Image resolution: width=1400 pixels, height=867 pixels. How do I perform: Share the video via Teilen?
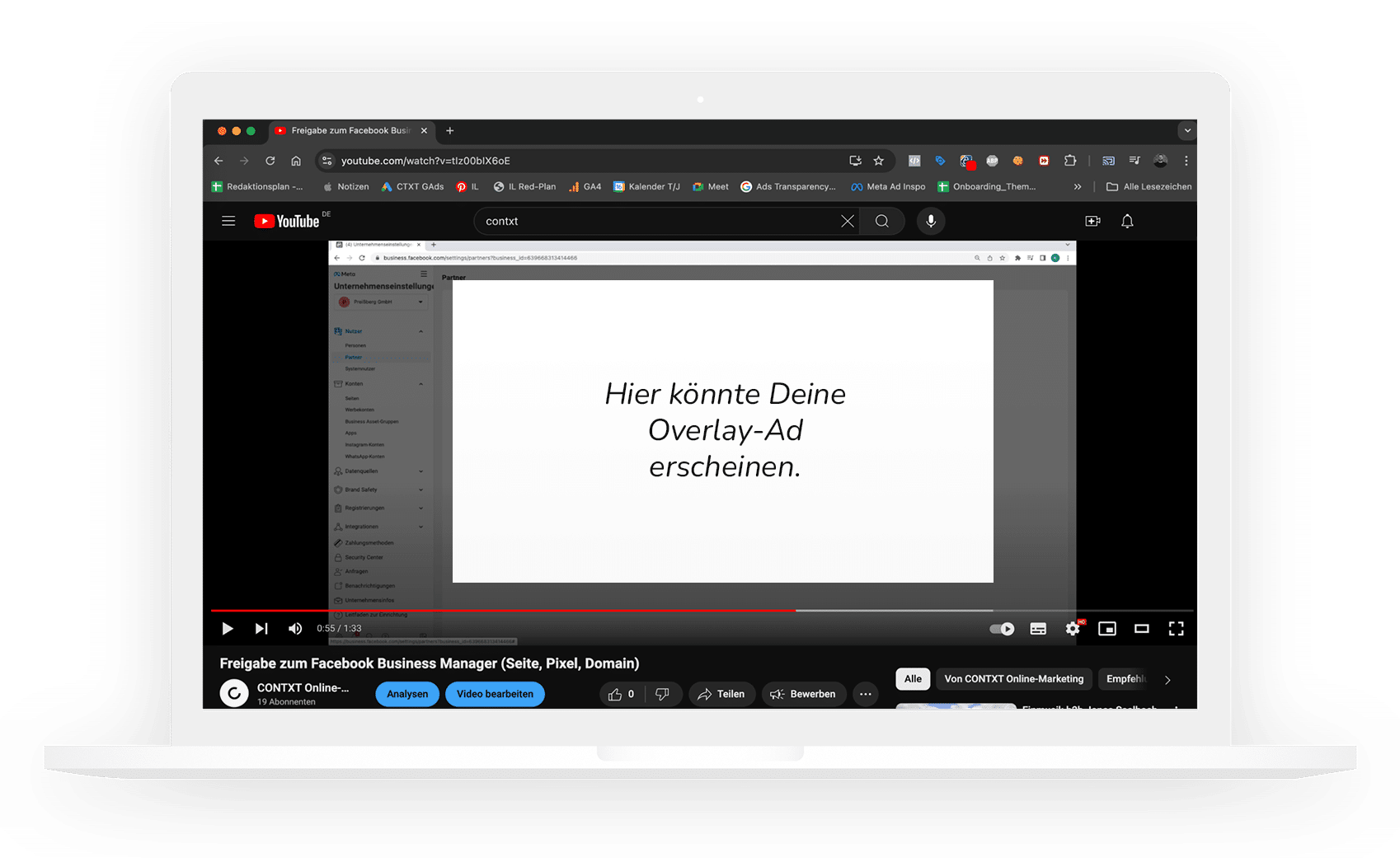(721, 694)
